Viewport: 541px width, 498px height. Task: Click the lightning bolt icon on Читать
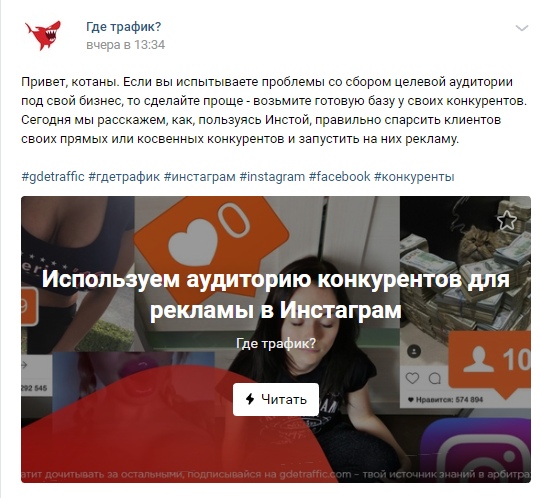250,399
